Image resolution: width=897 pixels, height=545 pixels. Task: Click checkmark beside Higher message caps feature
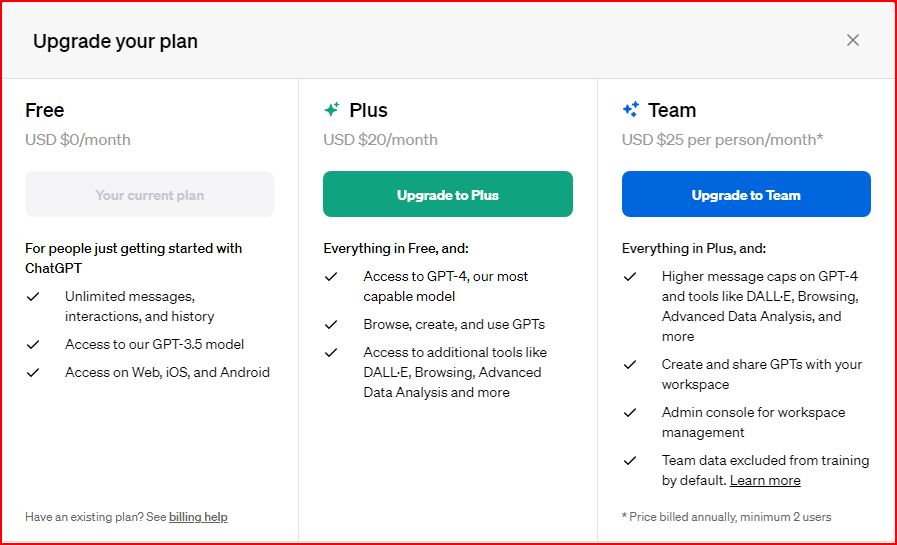coord(630,276)
